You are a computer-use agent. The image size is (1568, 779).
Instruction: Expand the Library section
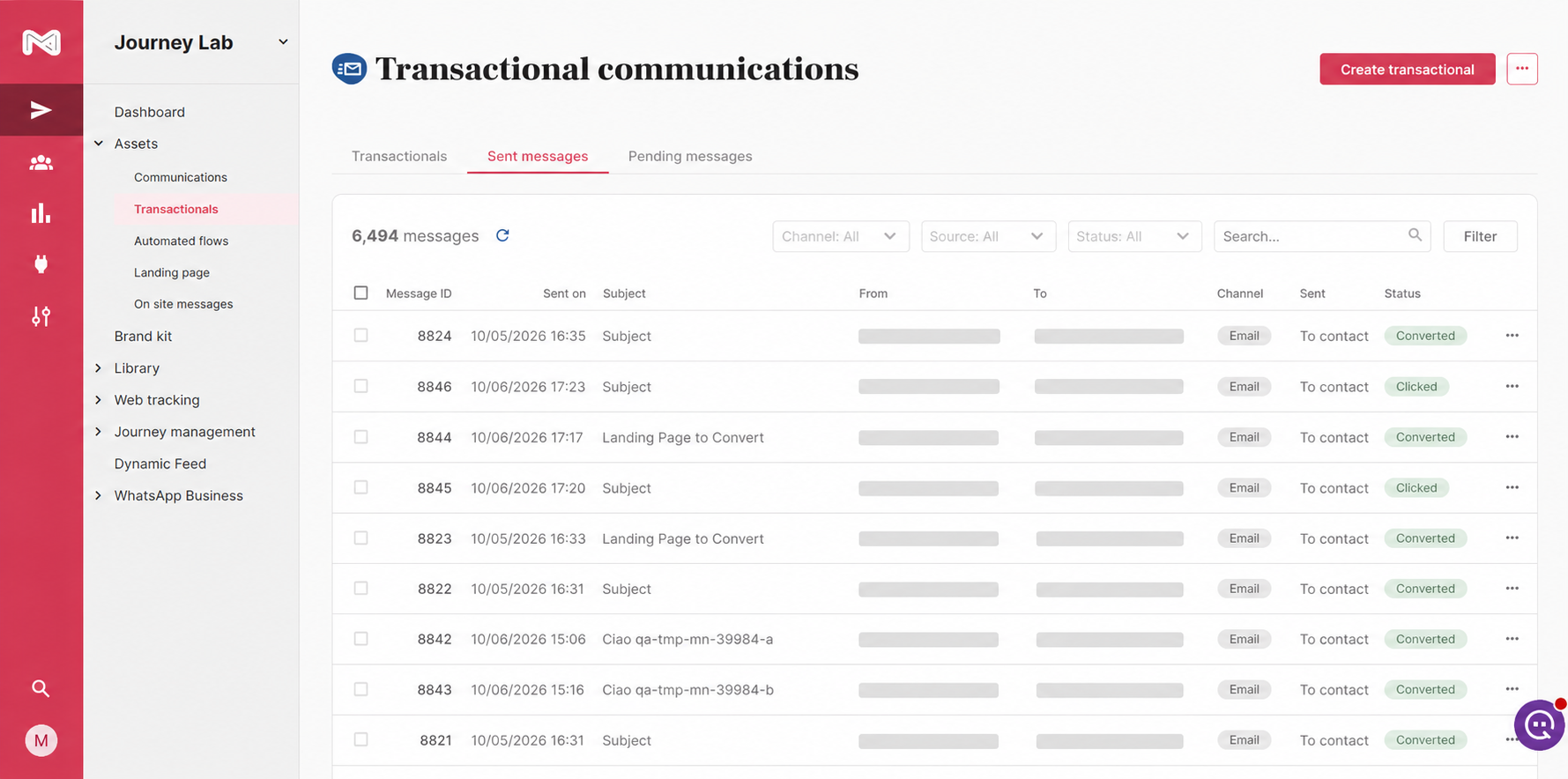[x=99, y=368]
